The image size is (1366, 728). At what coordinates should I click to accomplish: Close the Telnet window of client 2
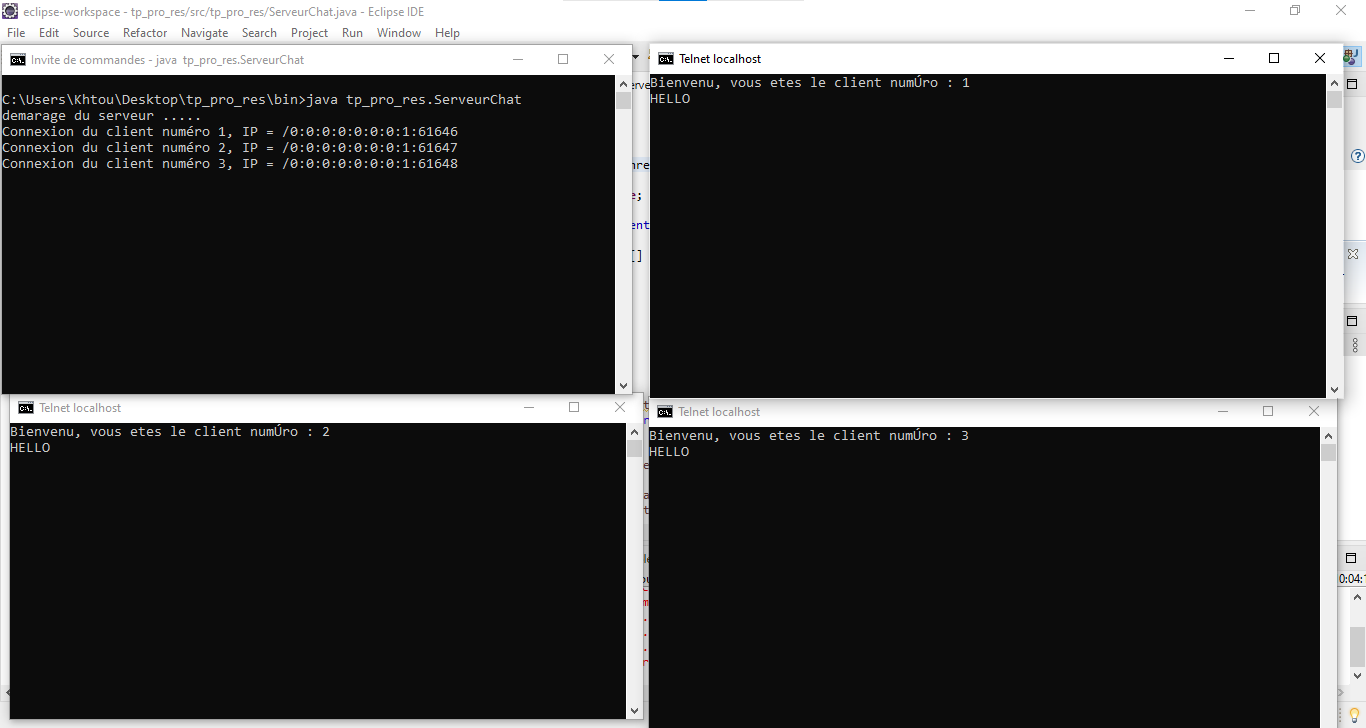pyautogui.click(x=620, y=407)
